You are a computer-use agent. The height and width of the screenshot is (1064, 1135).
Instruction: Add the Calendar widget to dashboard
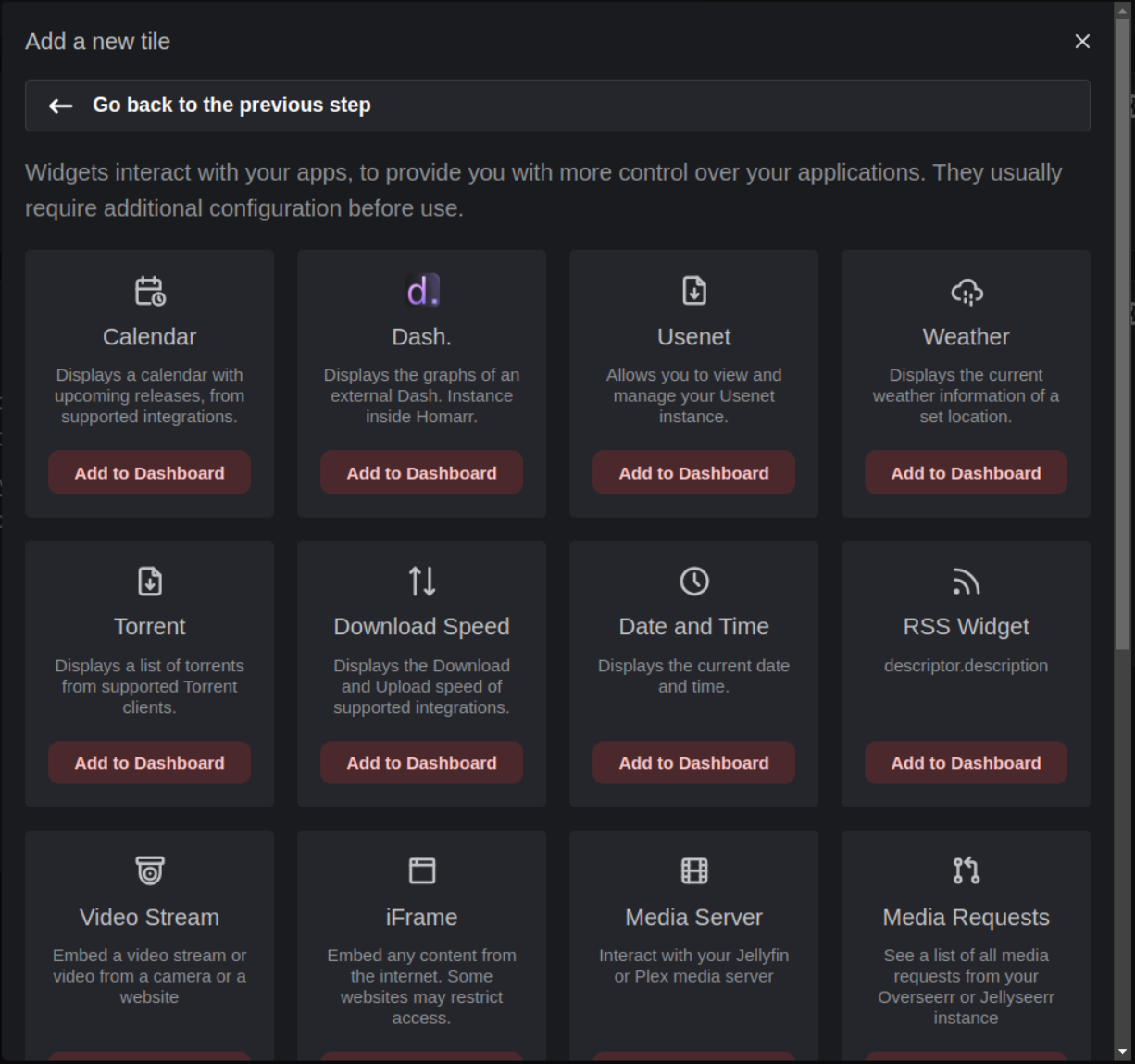pos(149,473)
